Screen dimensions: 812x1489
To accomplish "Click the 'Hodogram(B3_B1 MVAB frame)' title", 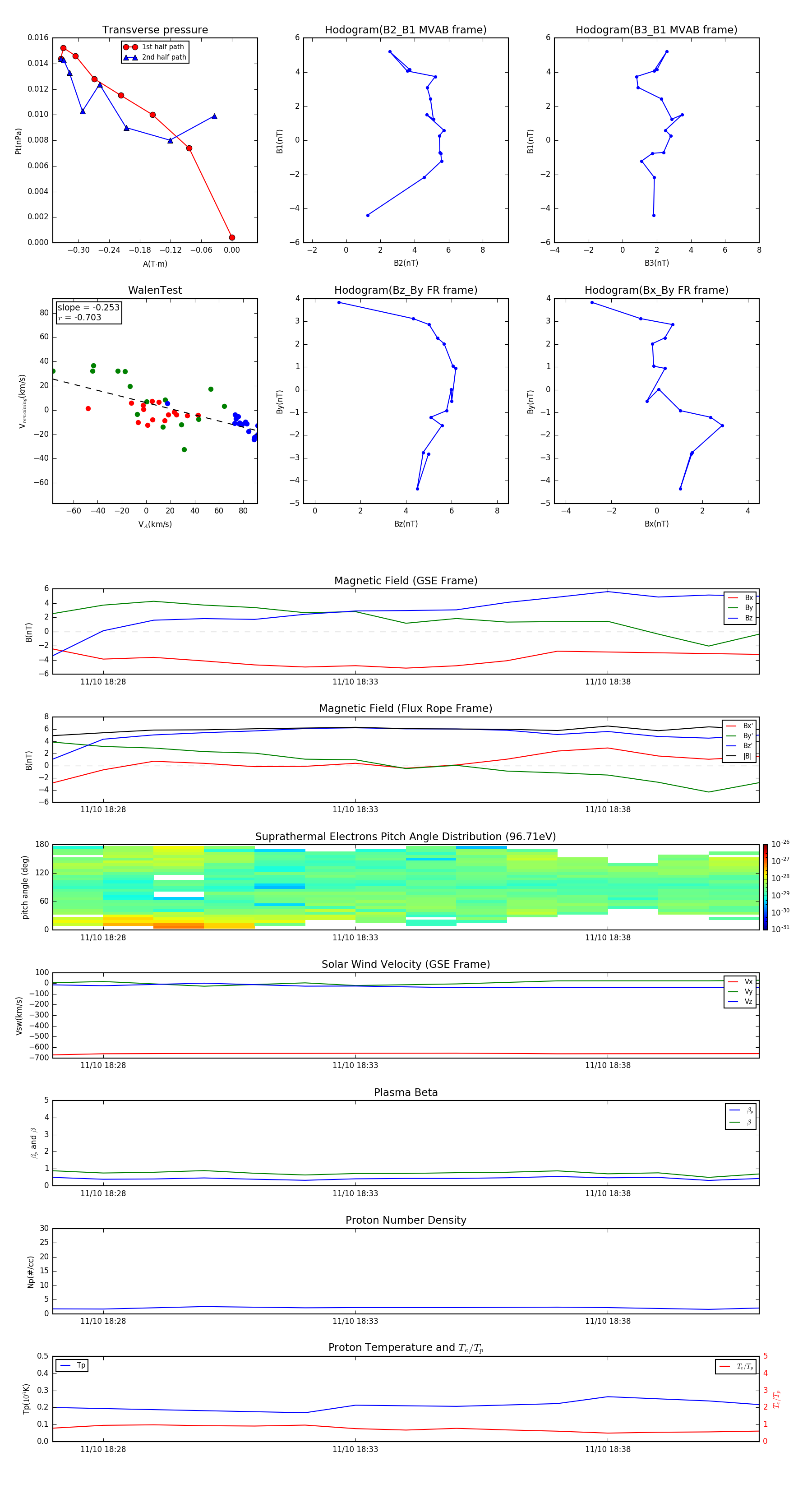I will (656, 30).
